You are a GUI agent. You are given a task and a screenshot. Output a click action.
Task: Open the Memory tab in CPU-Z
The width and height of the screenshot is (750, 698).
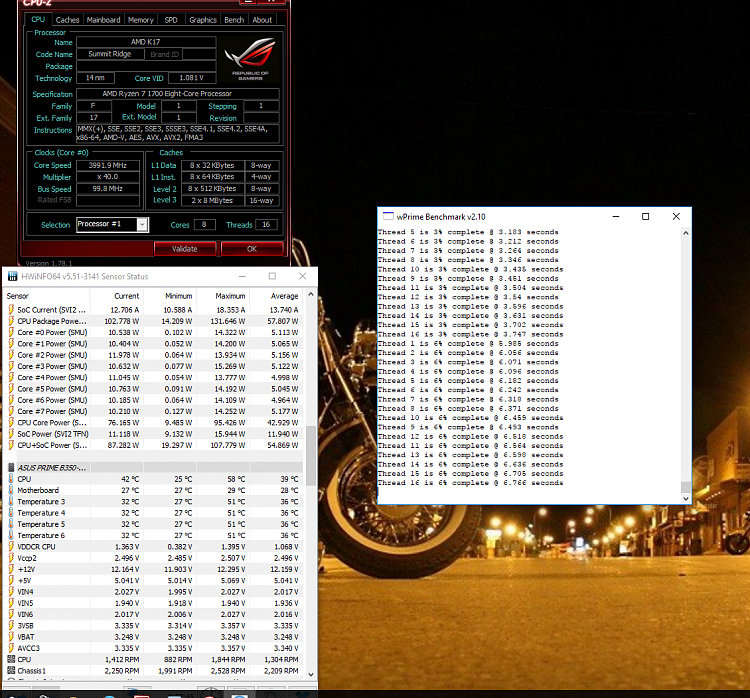pos(141,20)
